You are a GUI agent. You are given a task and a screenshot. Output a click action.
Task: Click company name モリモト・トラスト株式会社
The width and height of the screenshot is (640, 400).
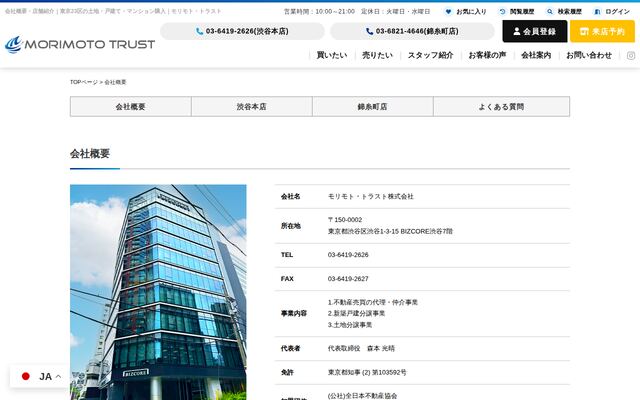[x=371, y=196]
